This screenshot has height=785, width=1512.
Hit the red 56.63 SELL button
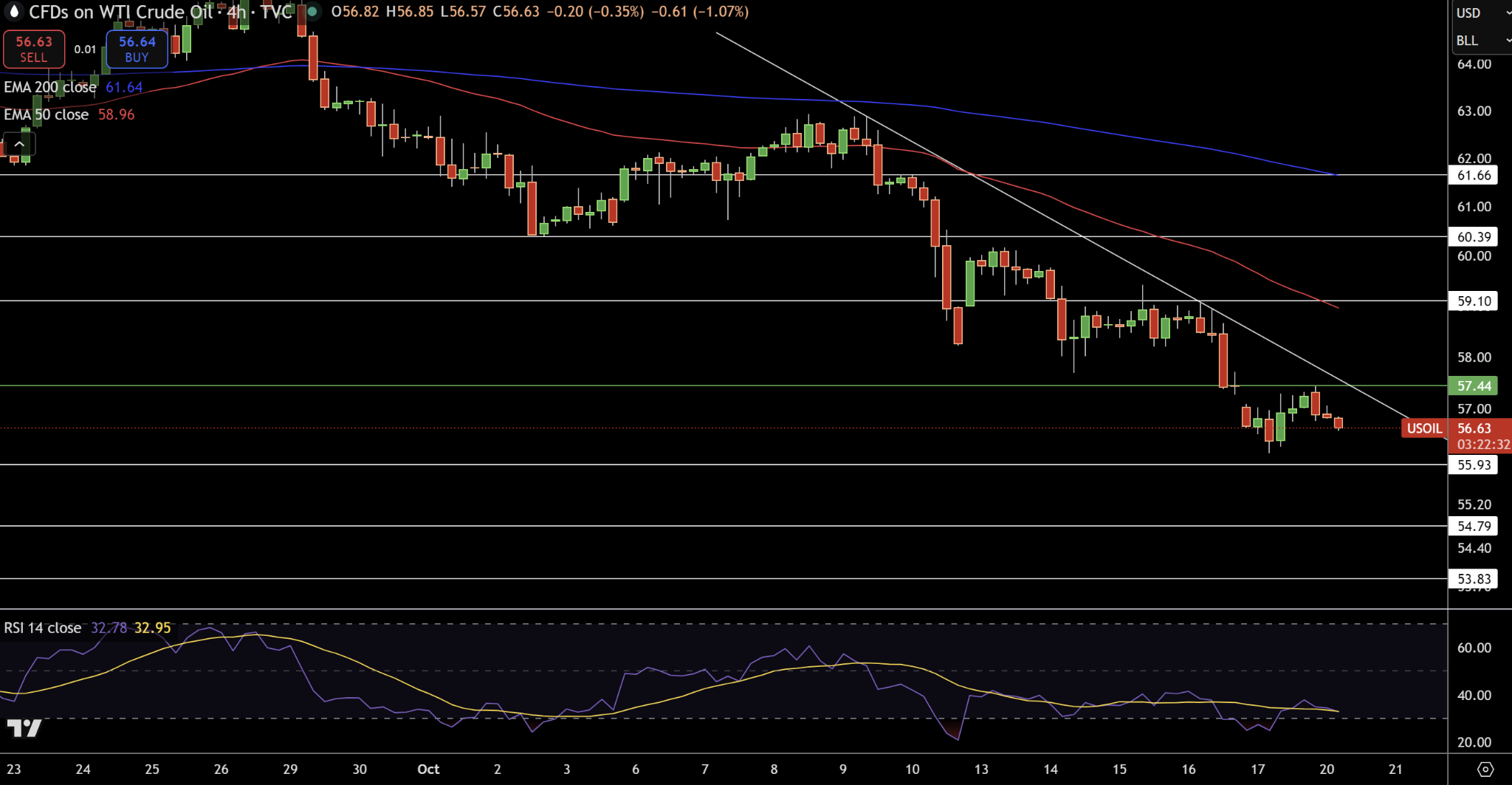[34, 49]
